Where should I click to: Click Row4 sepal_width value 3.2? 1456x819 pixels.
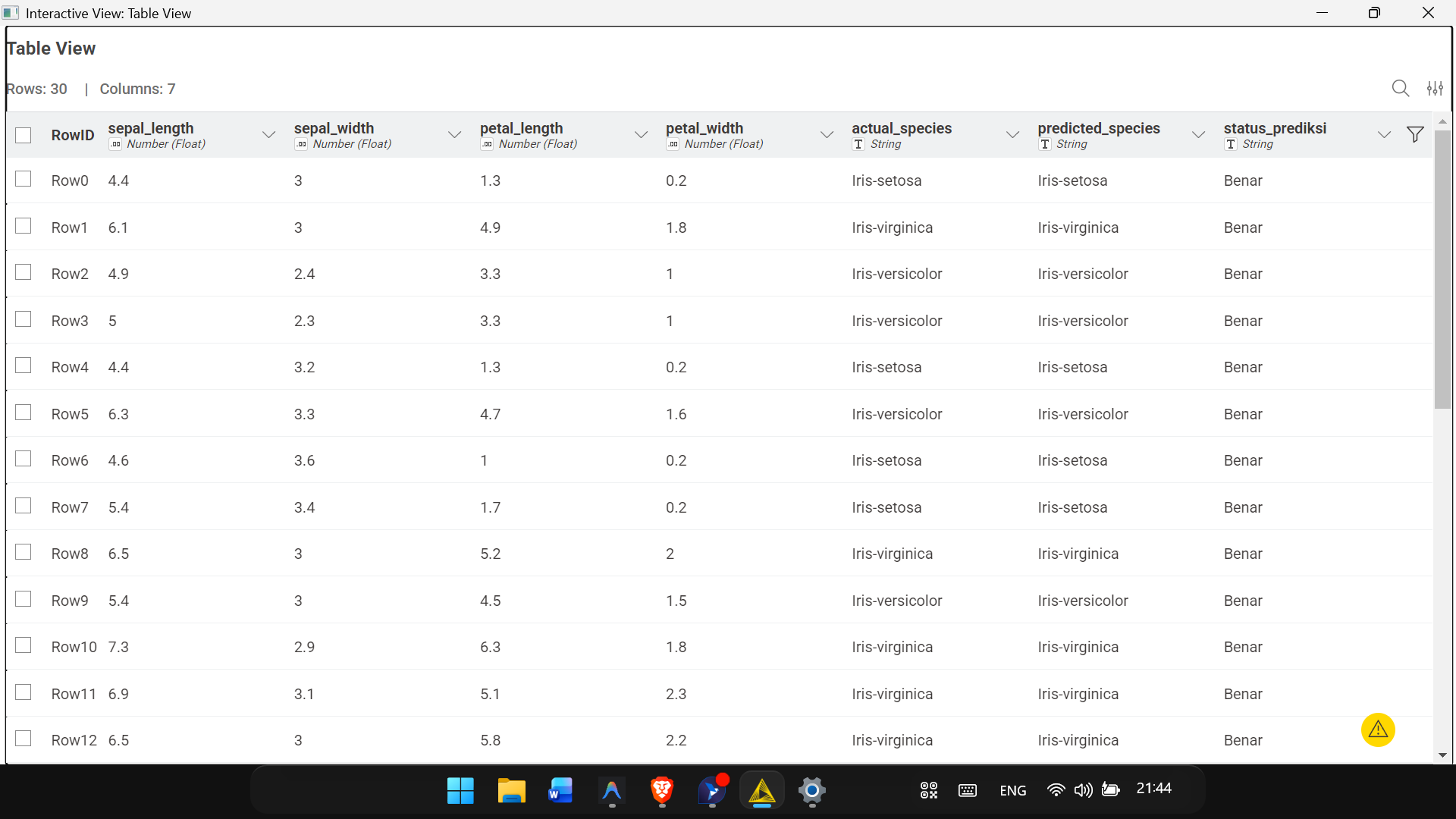(304, 367)
